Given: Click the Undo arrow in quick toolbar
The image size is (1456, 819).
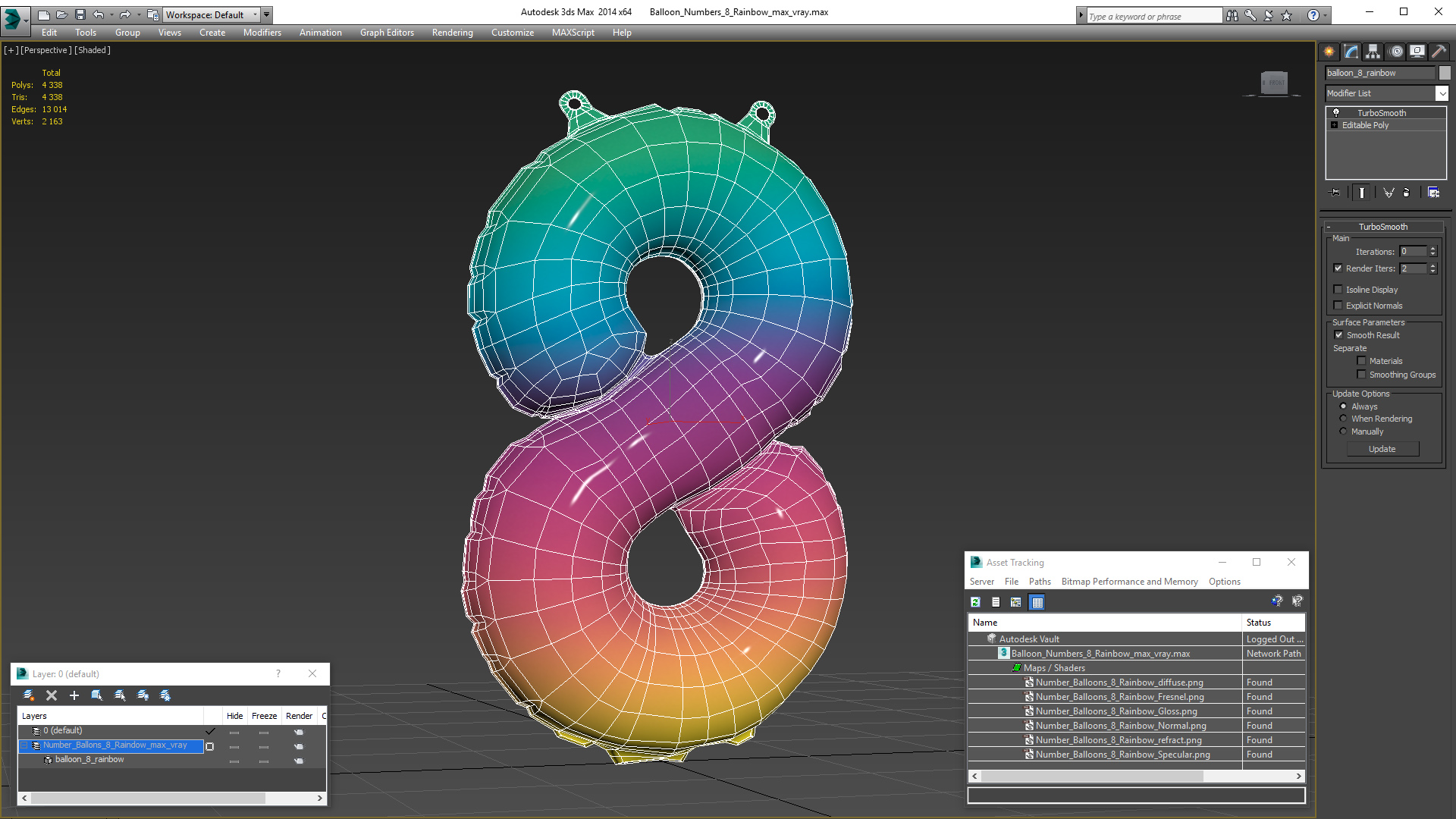Looking at the screenshot, I should pyautogui.click(x=99, y=14).
